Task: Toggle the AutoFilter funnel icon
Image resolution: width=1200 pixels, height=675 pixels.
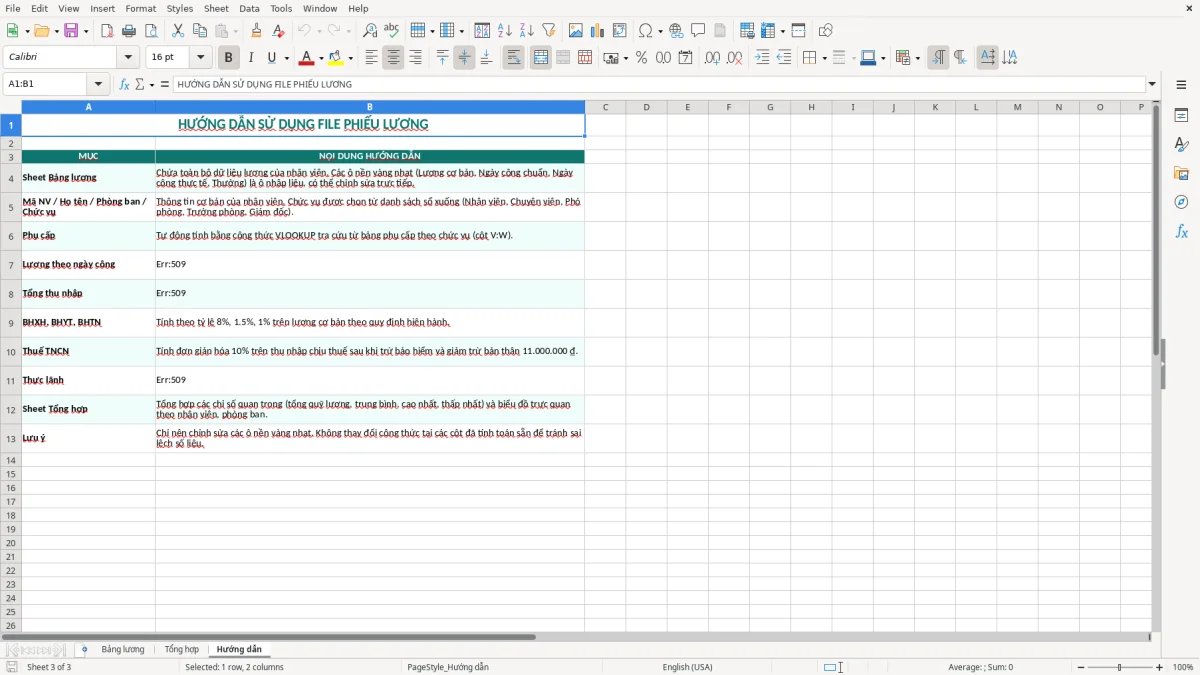Action: pyautogui.click(x=548, y=31)
